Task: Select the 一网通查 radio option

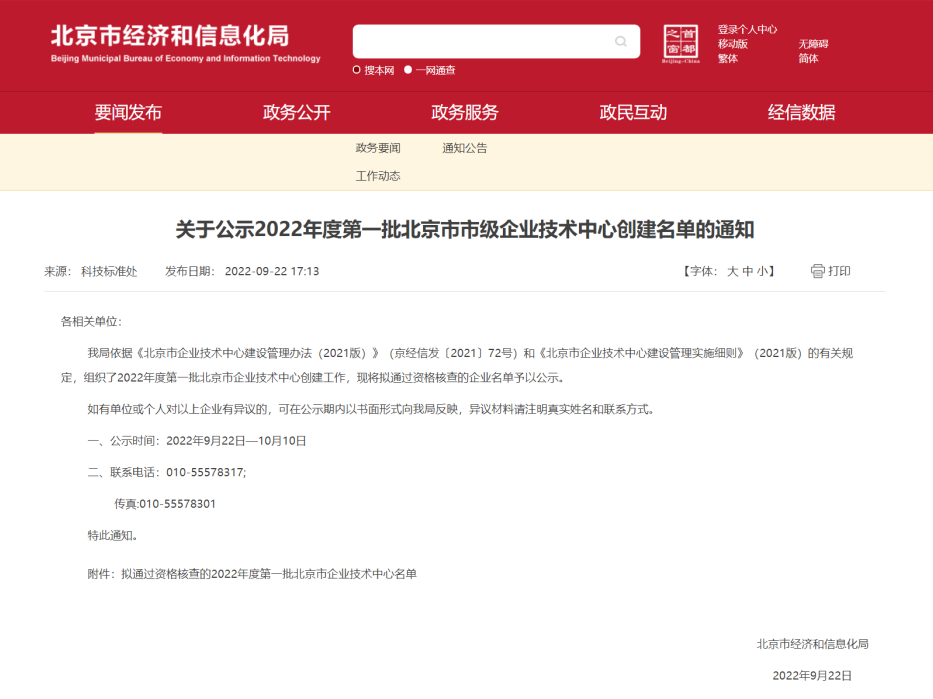Action: pos(408,70)
